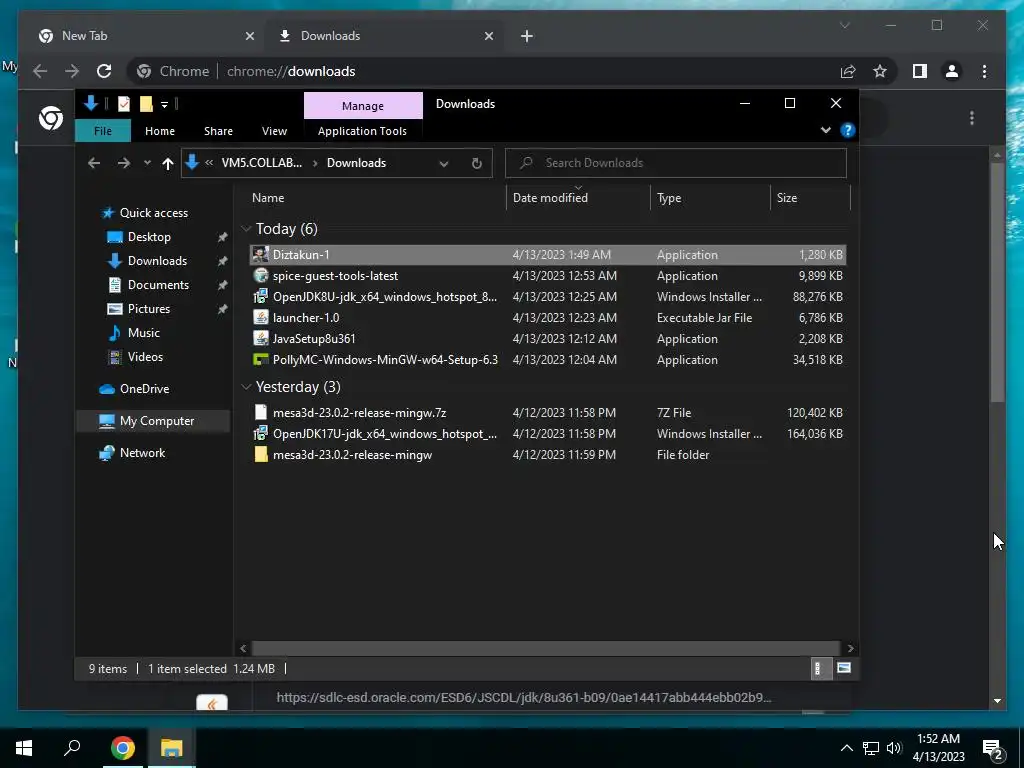Screen dimensions: 1024x768
Task: Select JavaSetup8u361 file
Action: coord(547,338)
